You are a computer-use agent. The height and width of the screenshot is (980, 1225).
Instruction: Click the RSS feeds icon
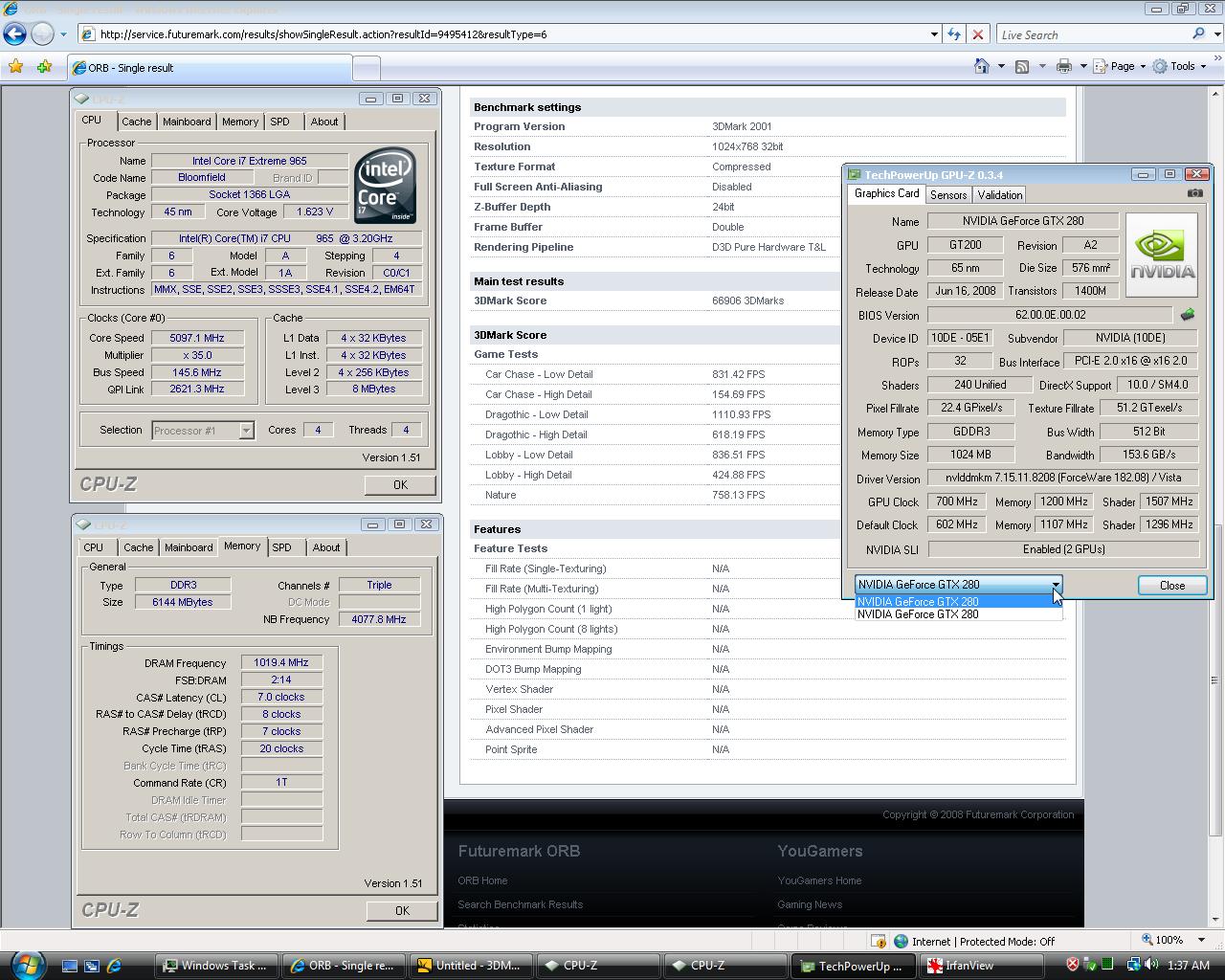1022,66
